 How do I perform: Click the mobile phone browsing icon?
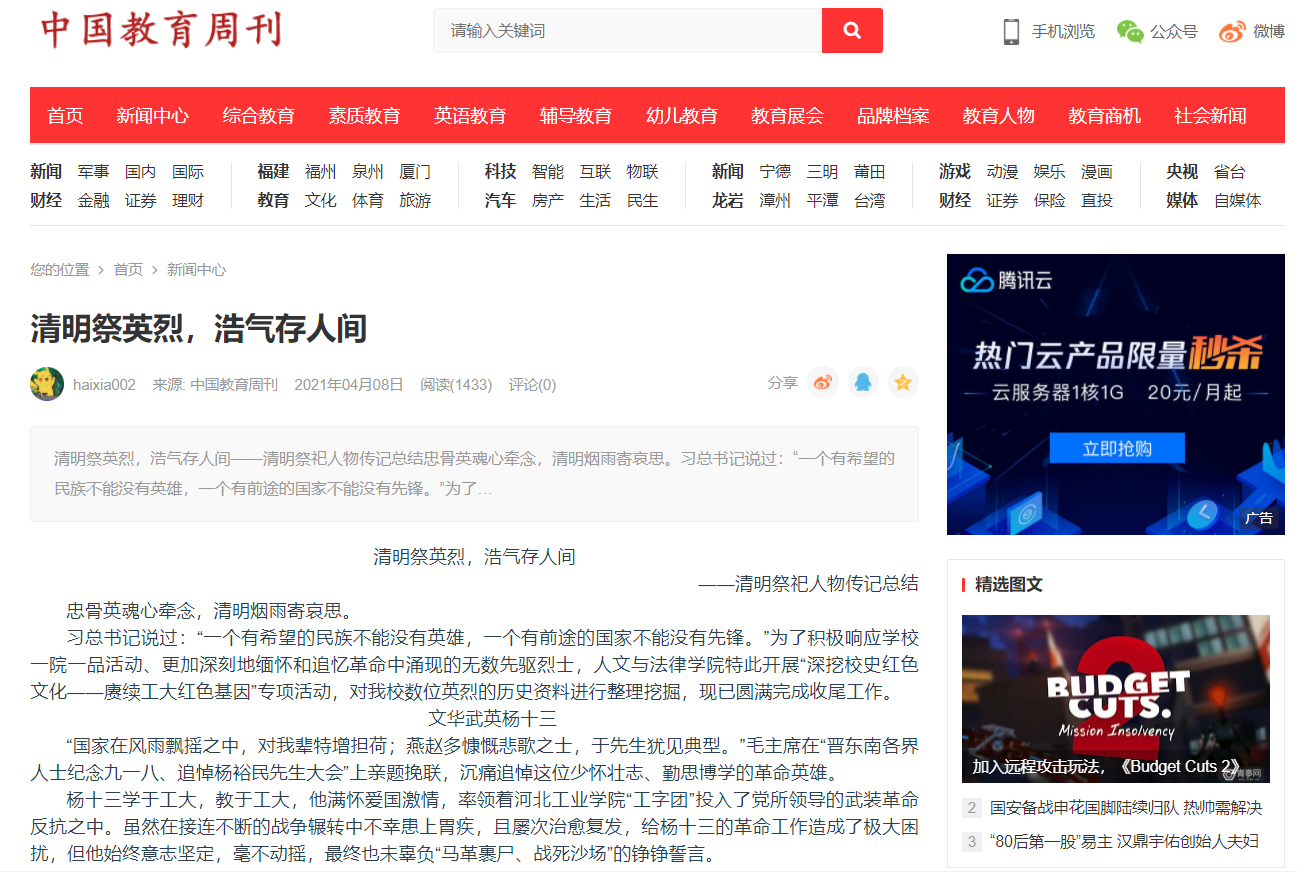(x=1011, y=31)
